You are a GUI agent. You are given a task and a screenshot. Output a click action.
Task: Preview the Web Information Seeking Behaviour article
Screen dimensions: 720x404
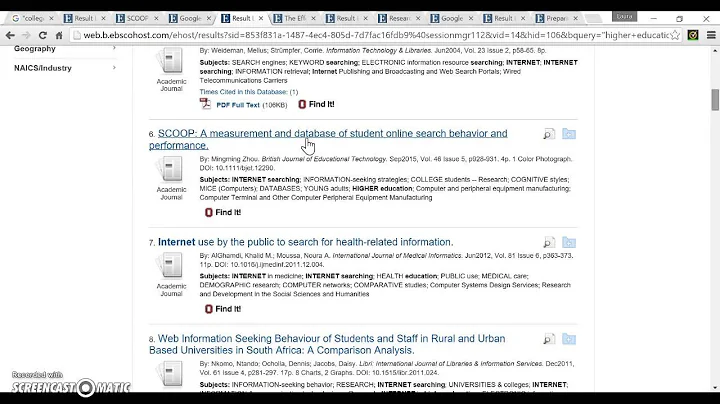click(x=549, y=339)
